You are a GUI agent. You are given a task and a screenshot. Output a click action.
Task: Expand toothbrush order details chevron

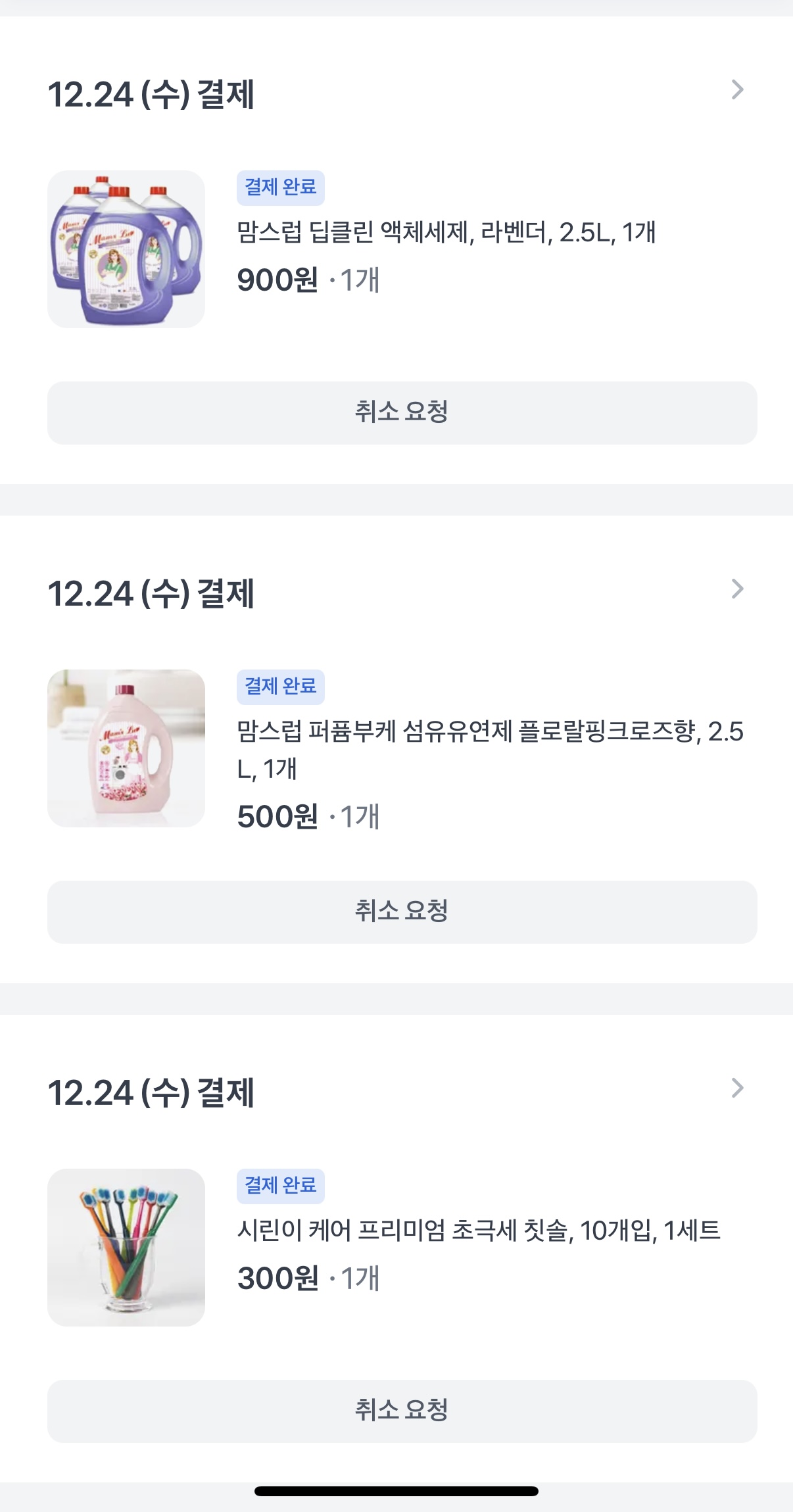coord(737,1088)
